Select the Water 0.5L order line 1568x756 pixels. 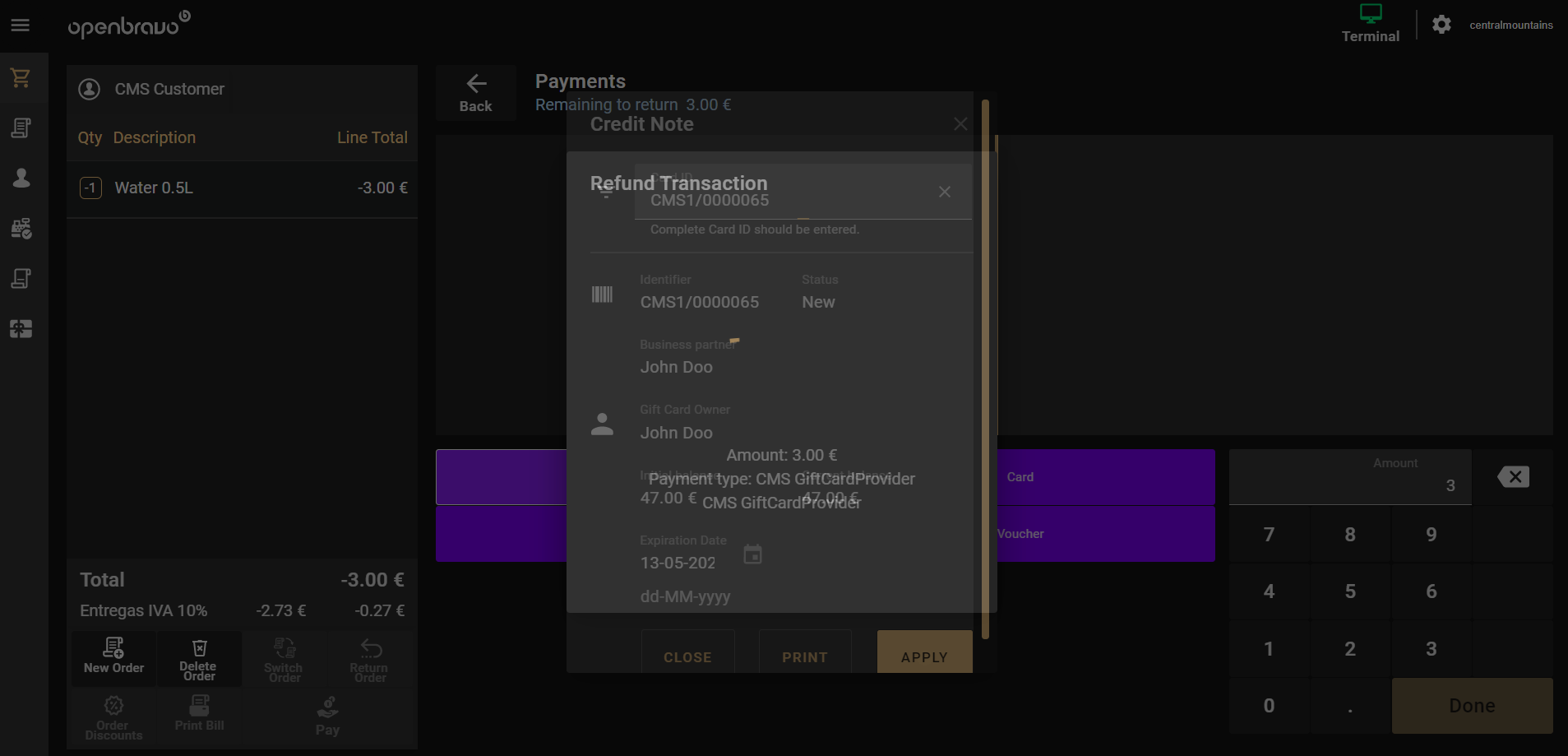tap(242, 188)
